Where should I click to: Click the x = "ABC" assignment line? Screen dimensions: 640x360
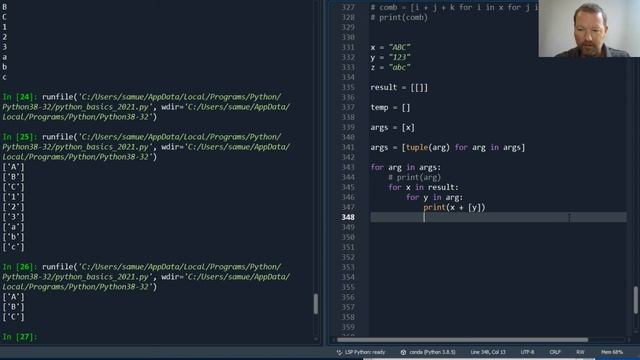[x=391, y=47]
